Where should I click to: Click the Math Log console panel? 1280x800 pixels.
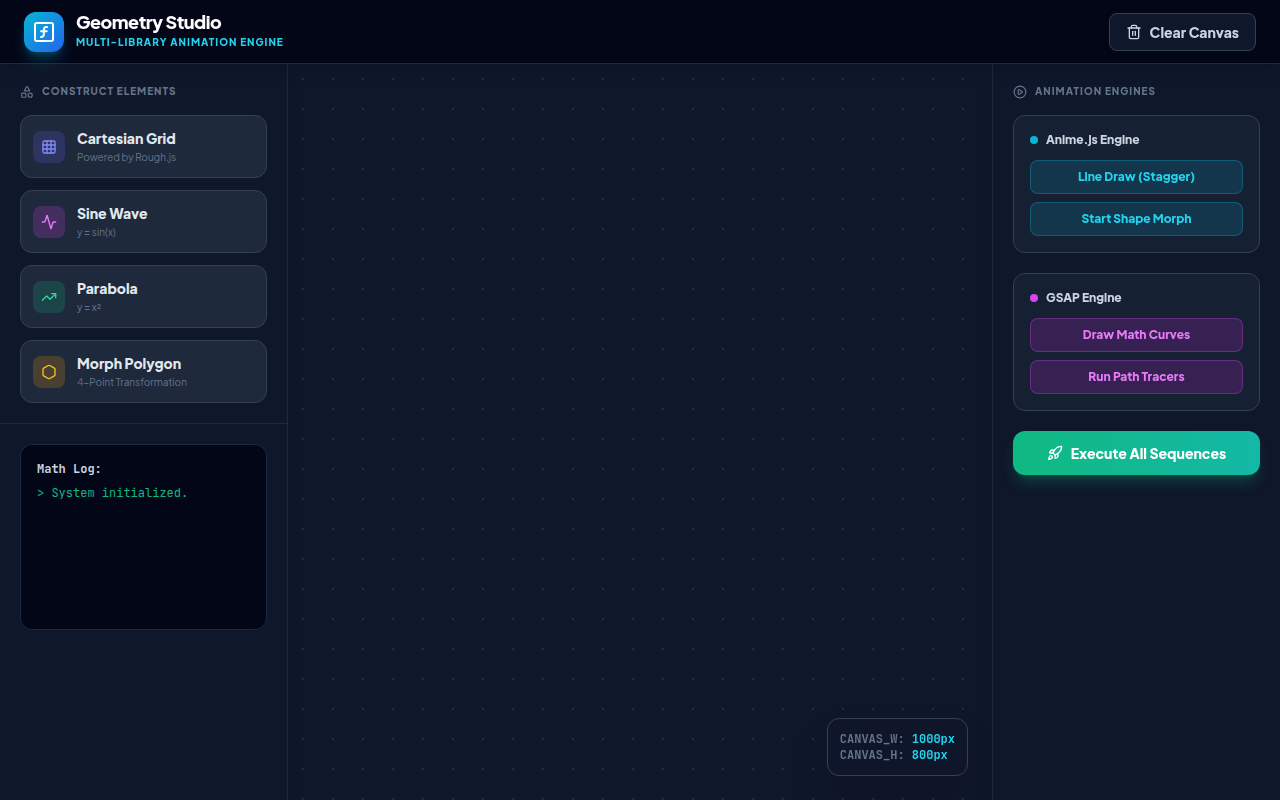[x=143, y=537]
